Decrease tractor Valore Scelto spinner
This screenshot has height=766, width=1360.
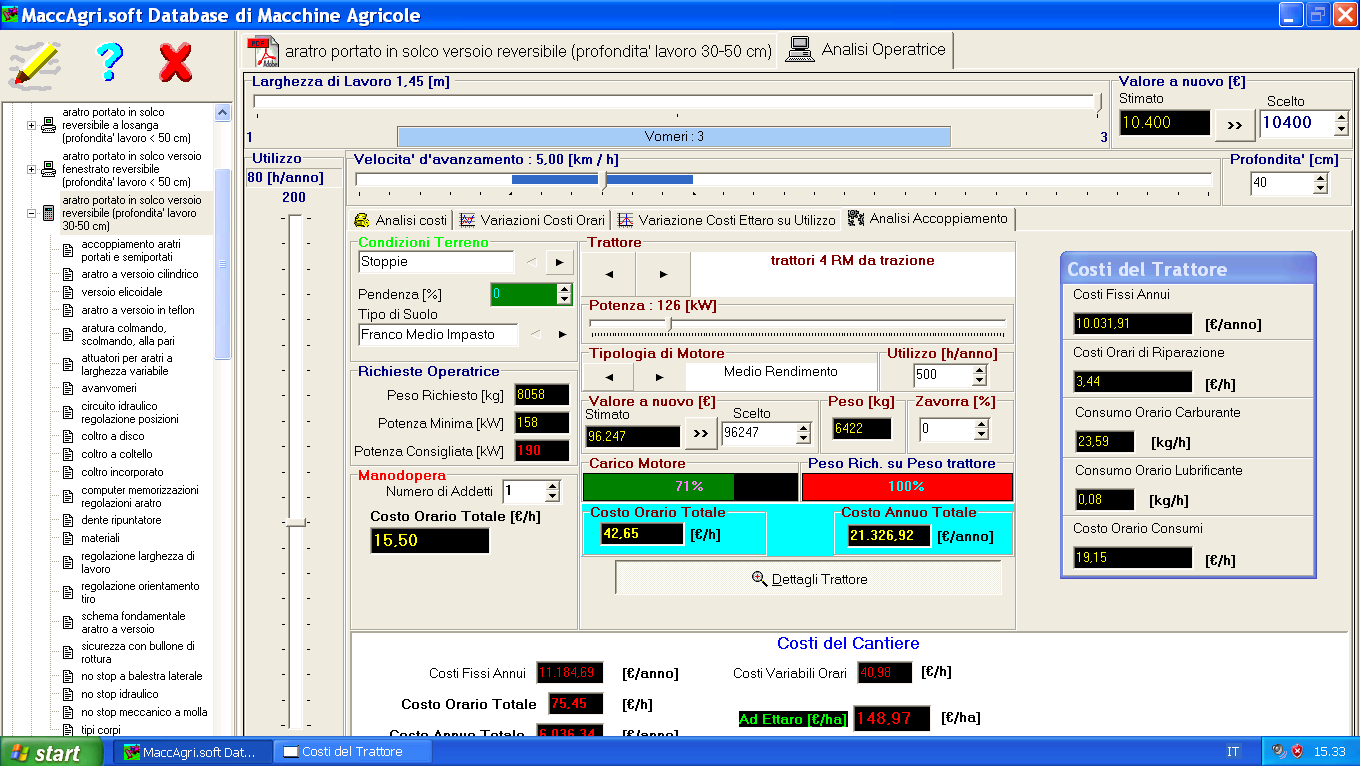[802, 439]
